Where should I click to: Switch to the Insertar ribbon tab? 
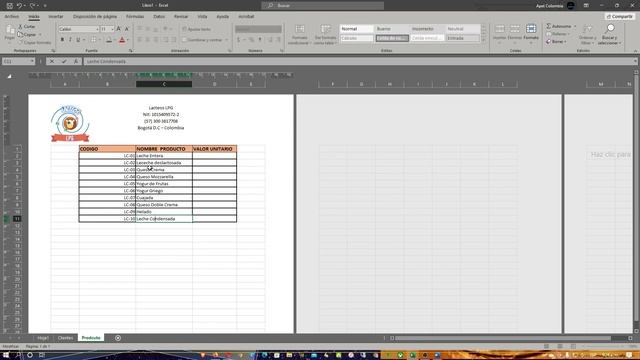[56, 17]
